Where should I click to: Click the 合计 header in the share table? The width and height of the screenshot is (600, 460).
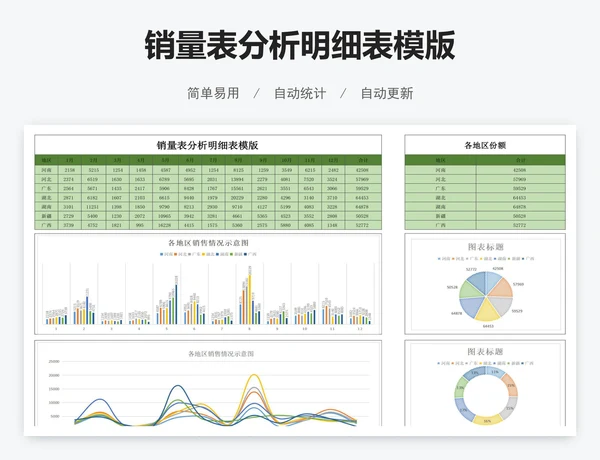[520, 160]
